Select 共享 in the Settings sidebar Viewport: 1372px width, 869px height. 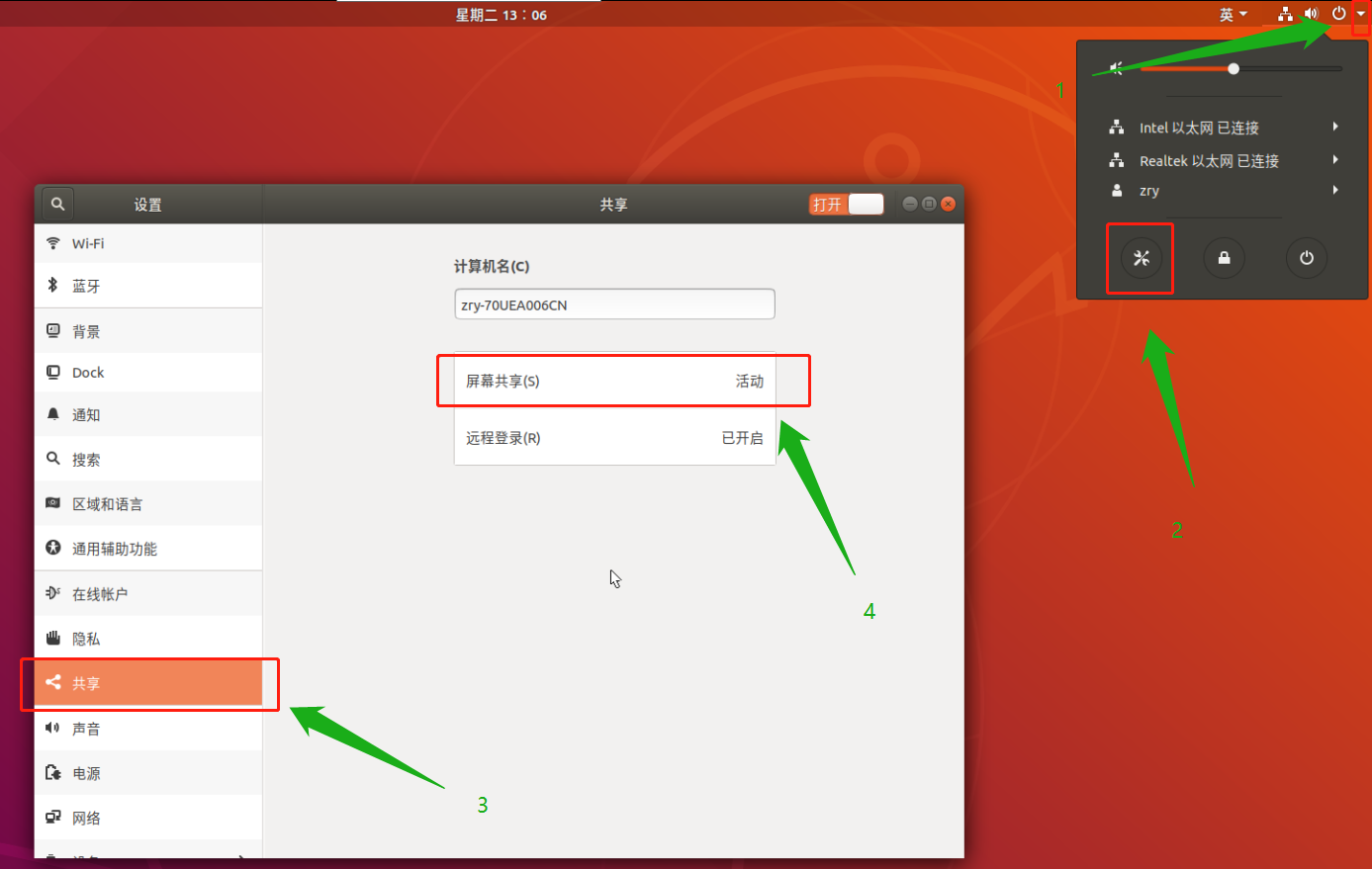(x=86, y=683)
